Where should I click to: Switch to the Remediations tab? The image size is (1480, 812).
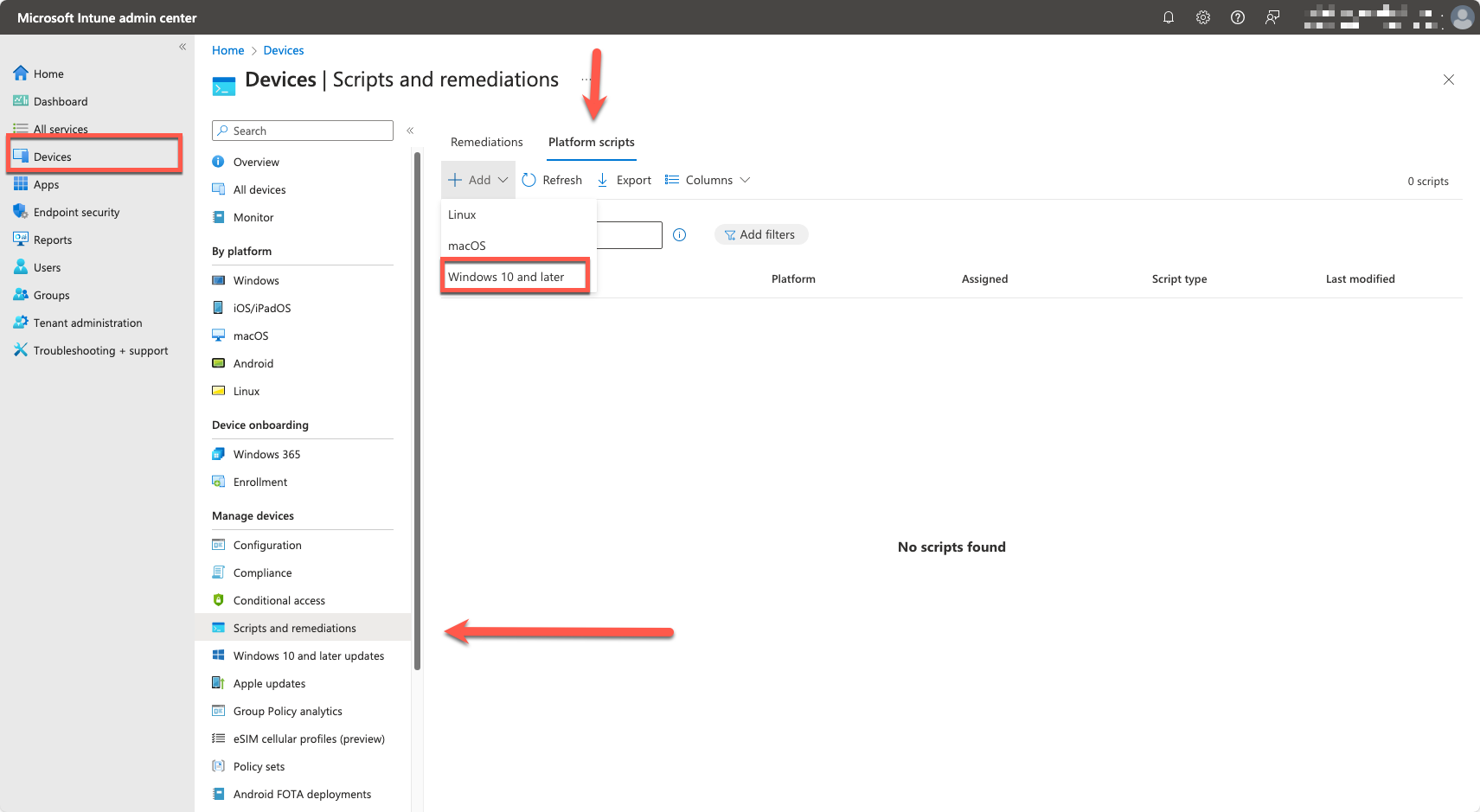(x=486, y=142)
